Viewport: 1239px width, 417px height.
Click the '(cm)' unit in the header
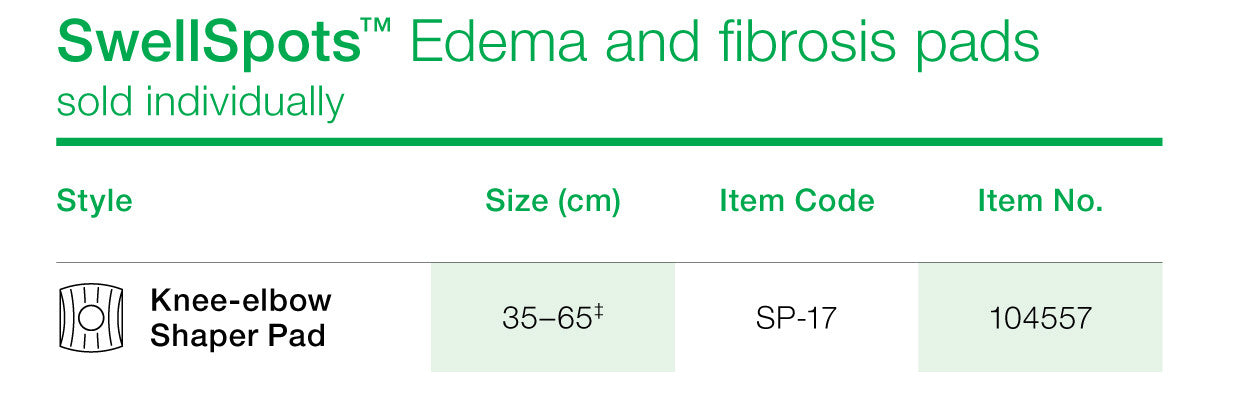pyautogui.click(x=588, y=202)
